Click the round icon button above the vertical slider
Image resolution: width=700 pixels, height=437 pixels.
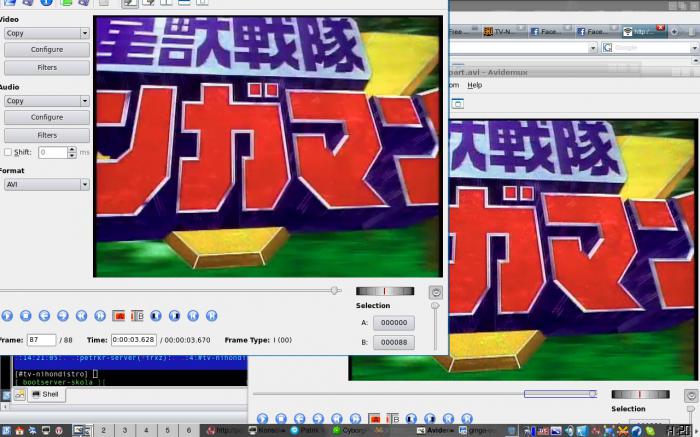pyautogui.click(x=436, y=292)
